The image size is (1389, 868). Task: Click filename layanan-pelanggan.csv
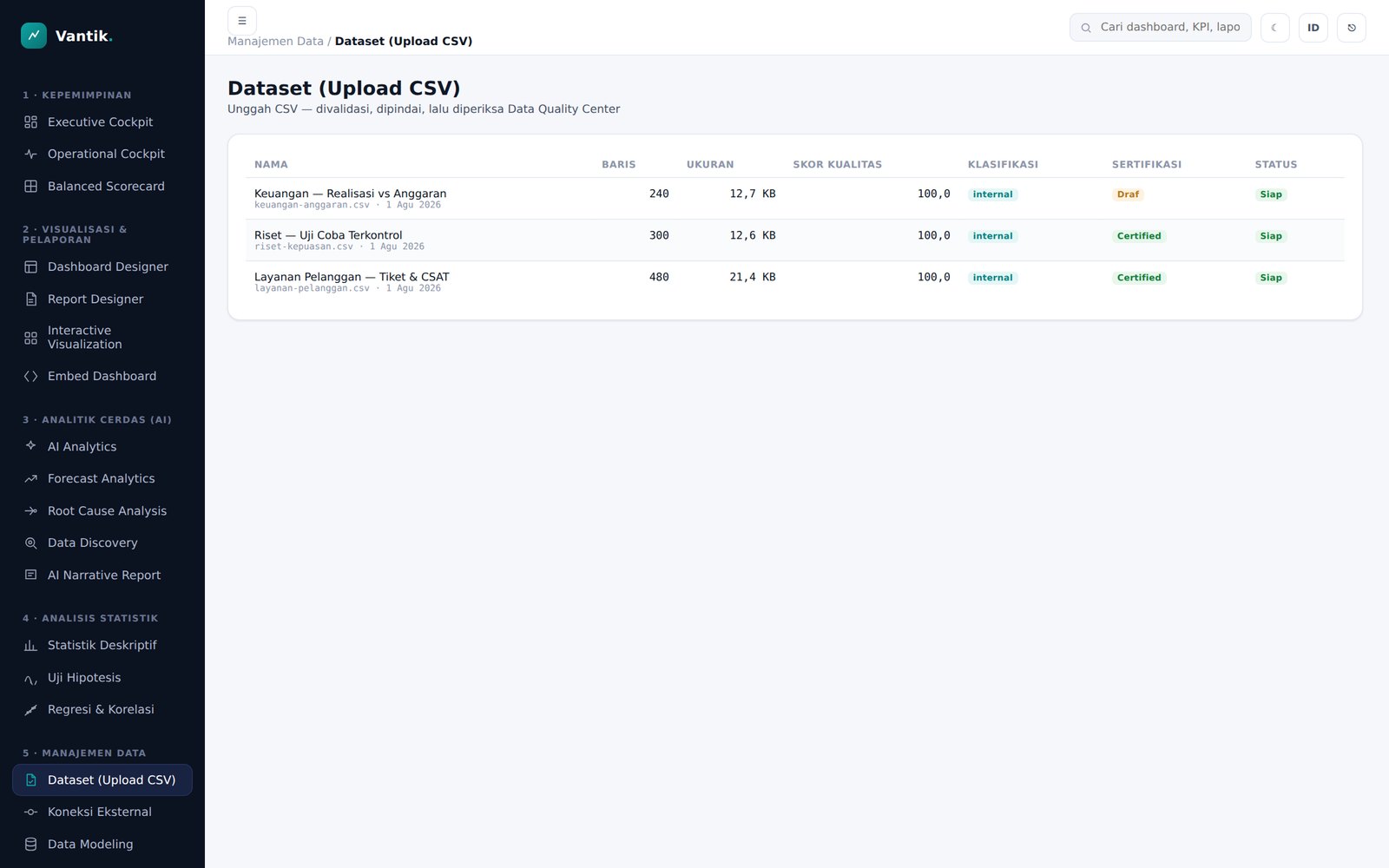312,289
